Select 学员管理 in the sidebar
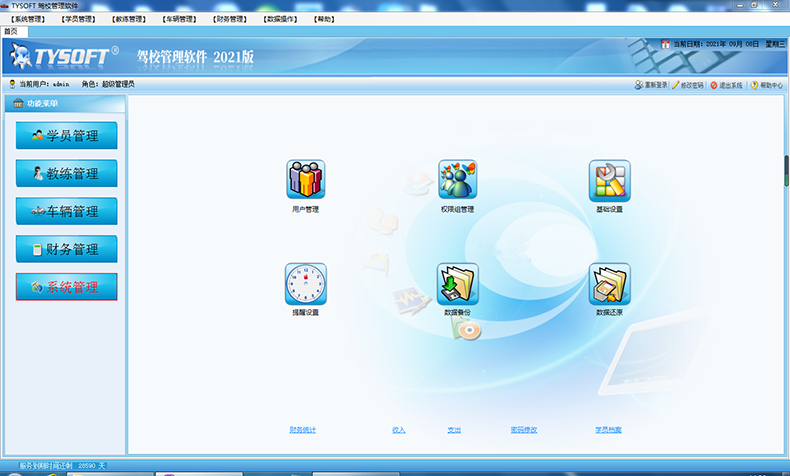The image size is (790, 476). [x=66, y=135]
